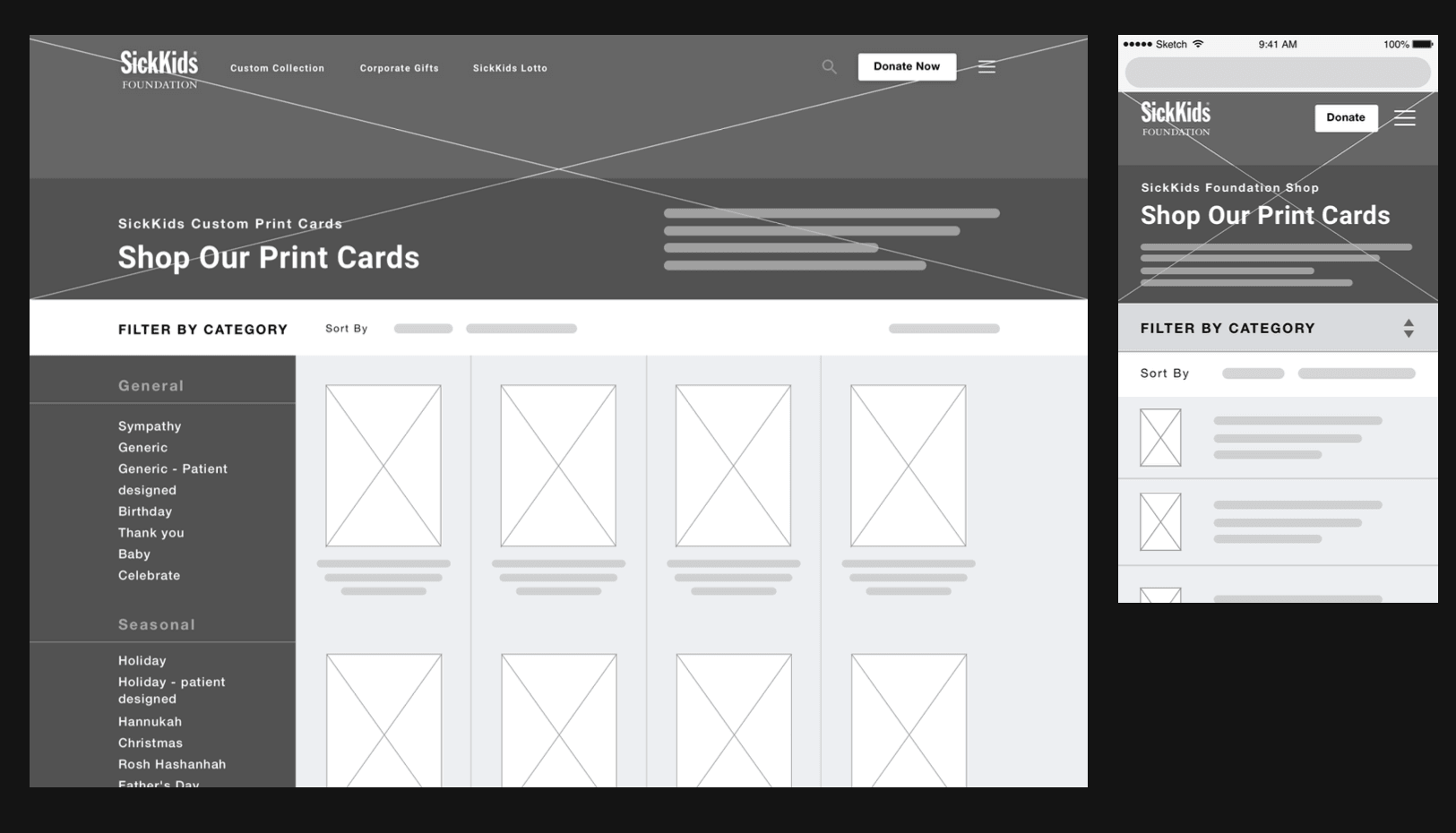Click the Seasonal section heading
Image resolution: width=1456 pixels, height=833 pixels.
click(x=157, y=625)
